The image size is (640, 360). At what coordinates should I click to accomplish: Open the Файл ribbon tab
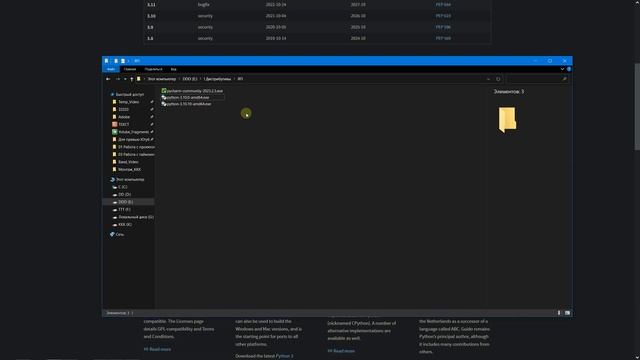[x=111, y=69]
